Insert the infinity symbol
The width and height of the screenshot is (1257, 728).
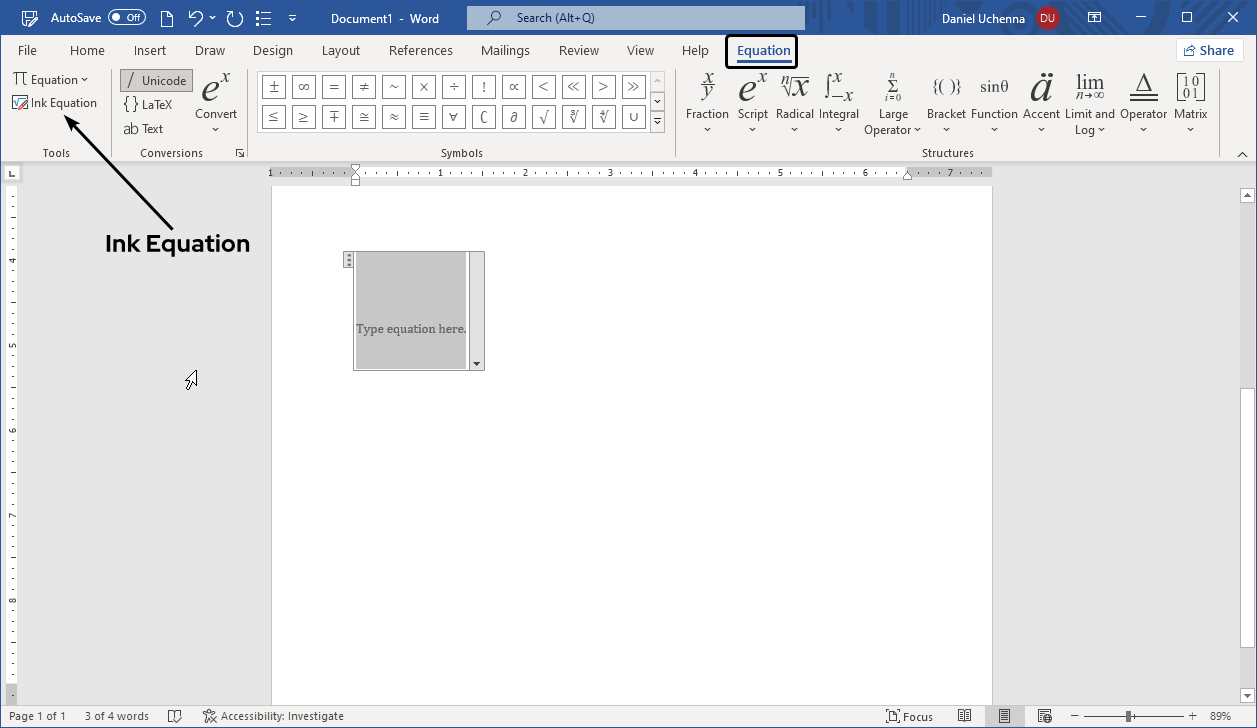click(304, 87)
